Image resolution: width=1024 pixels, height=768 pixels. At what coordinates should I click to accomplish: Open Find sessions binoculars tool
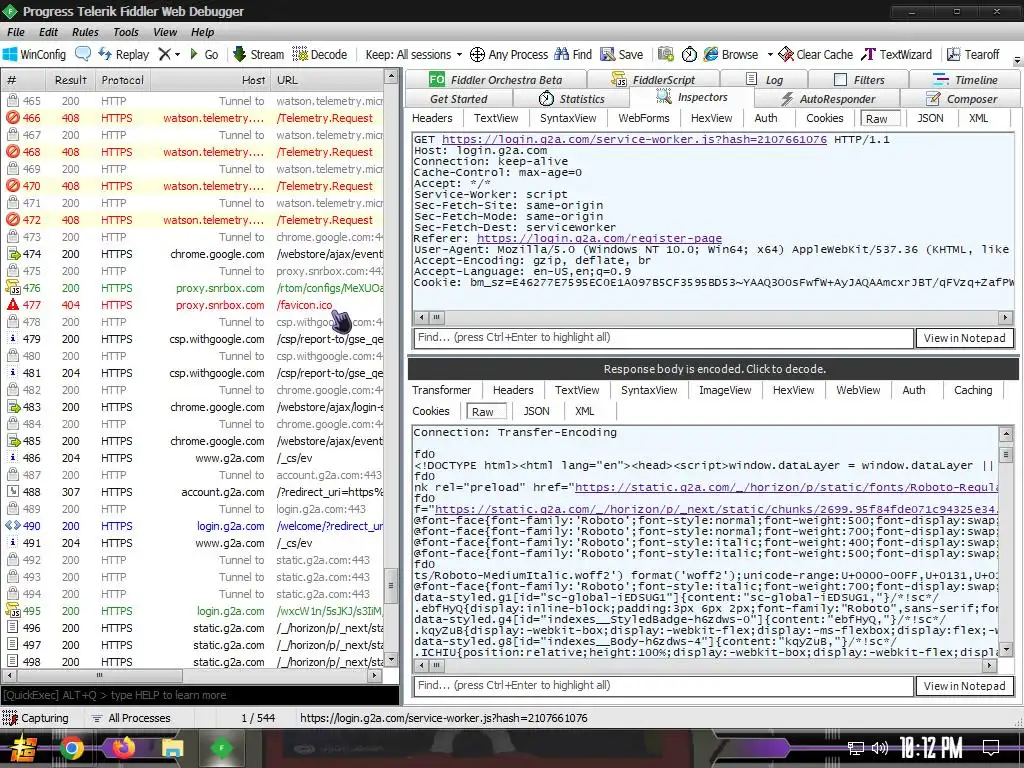573,54
